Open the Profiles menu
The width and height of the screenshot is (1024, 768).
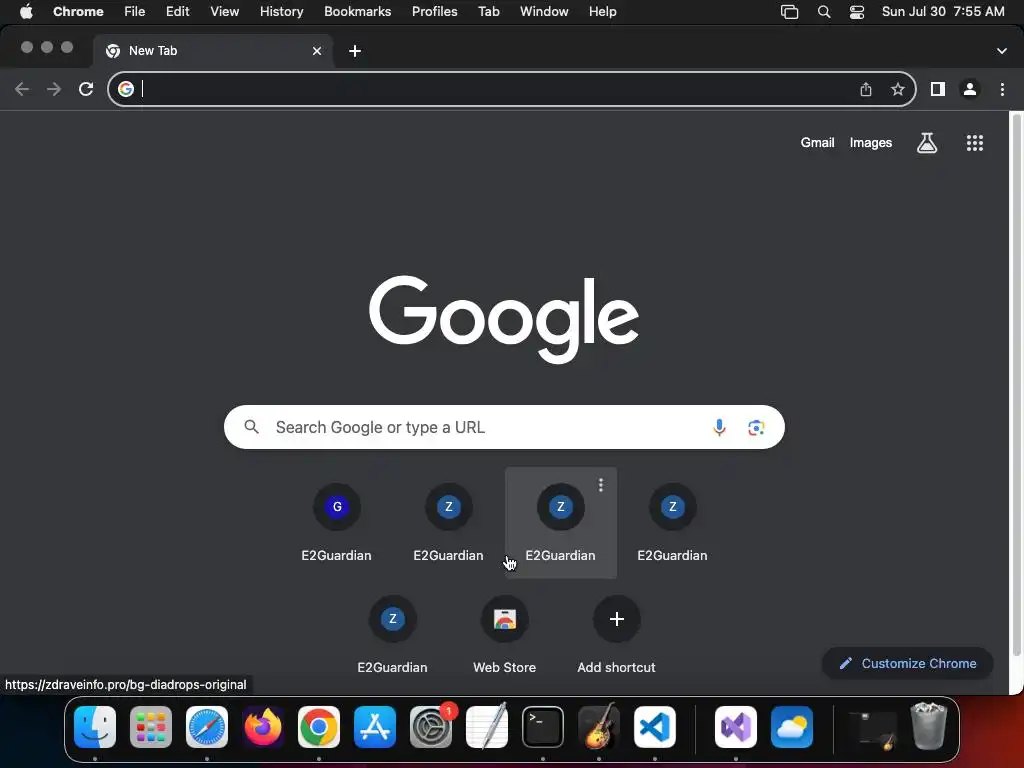coord(435,12)
